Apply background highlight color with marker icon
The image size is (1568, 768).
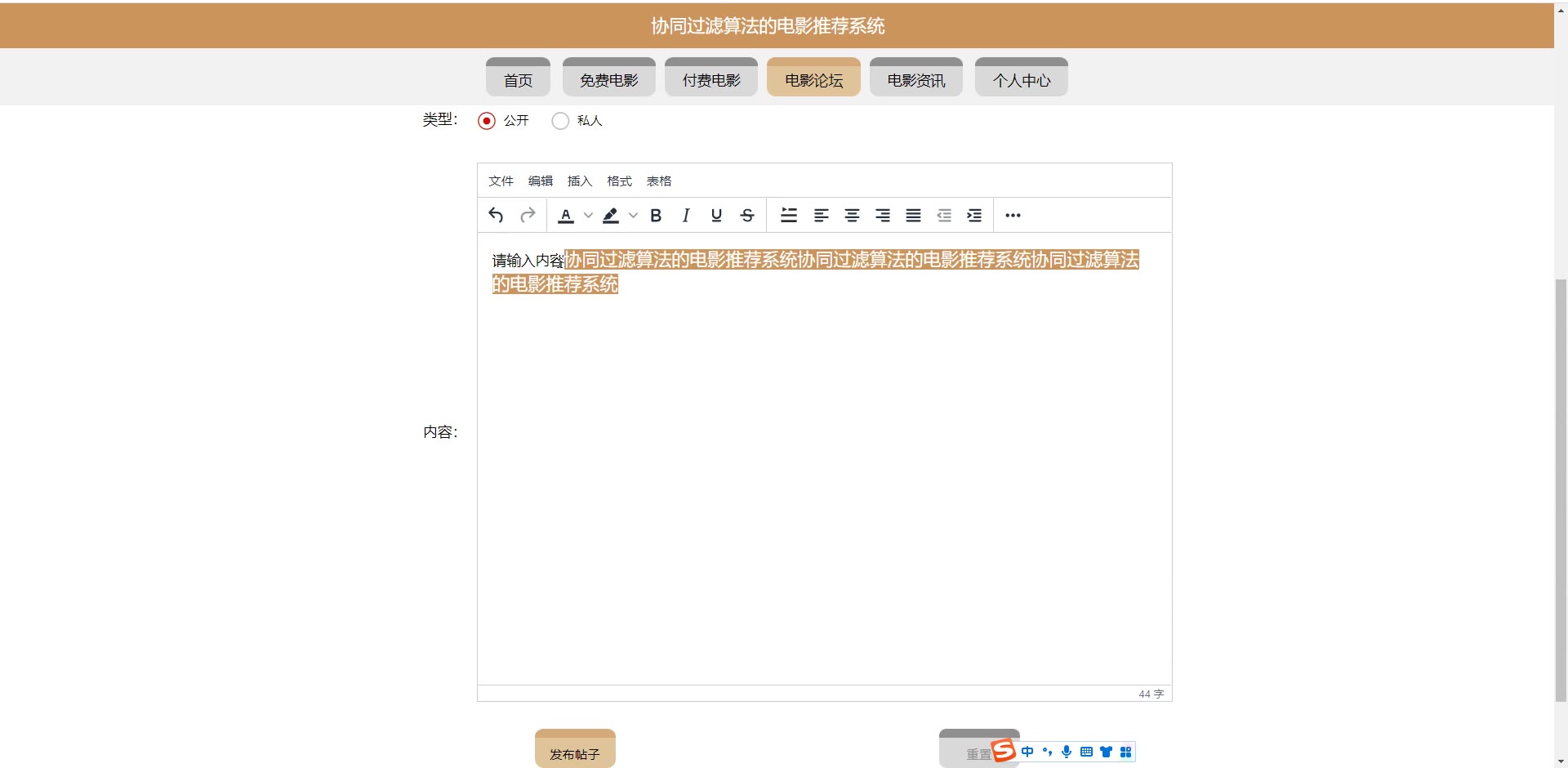[610, 215]
